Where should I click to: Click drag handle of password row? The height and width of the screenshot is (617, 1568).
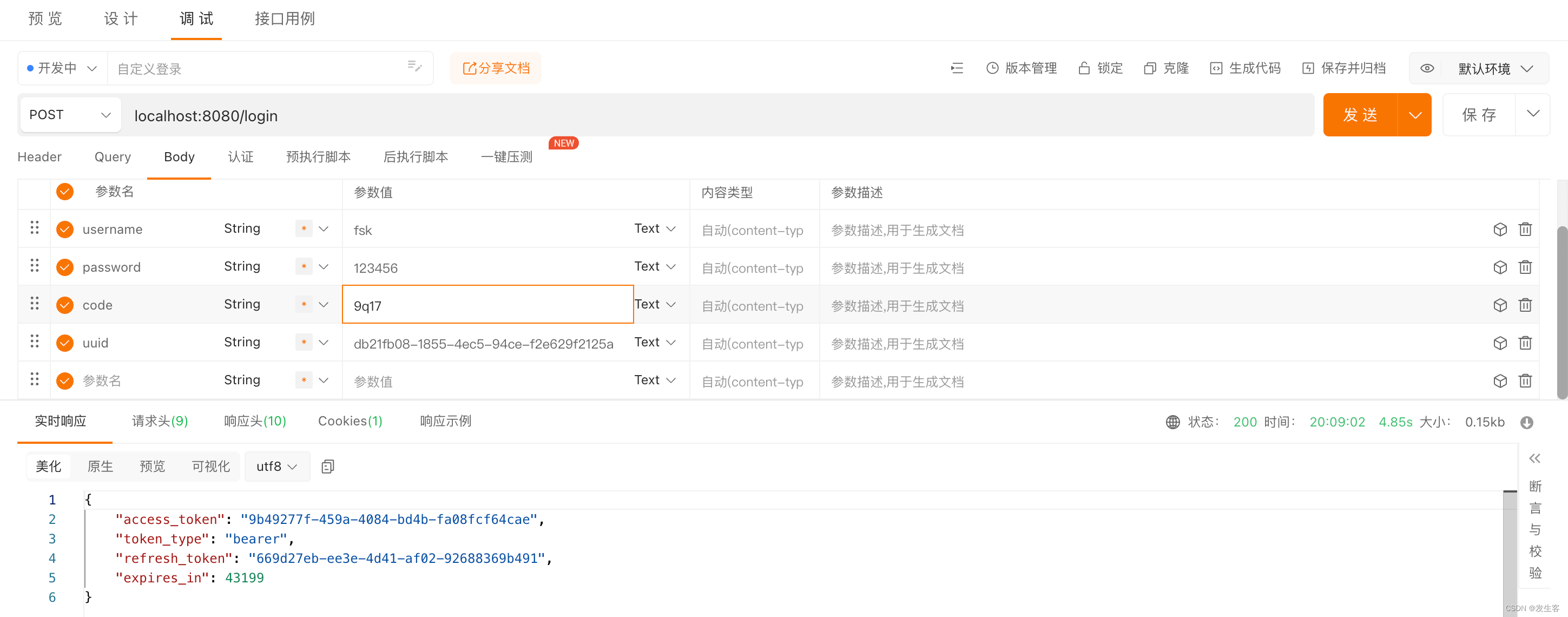tap(35, 265)
